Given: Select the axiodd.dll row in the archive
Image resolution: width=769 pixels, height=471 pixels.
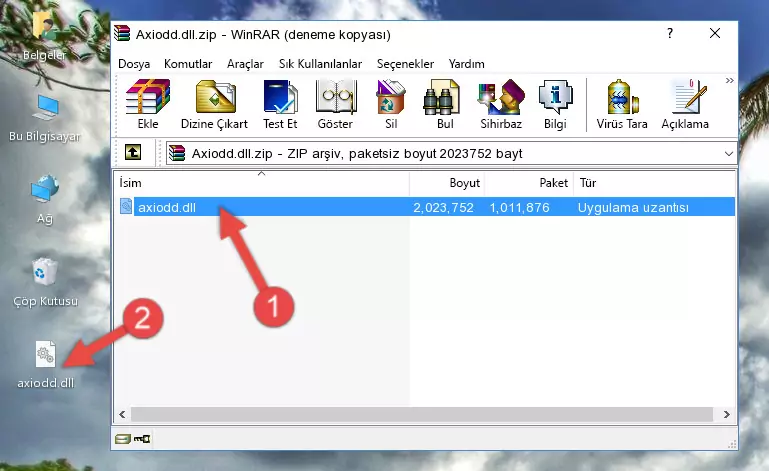Looking at the screenshot, I should point(426,207).
